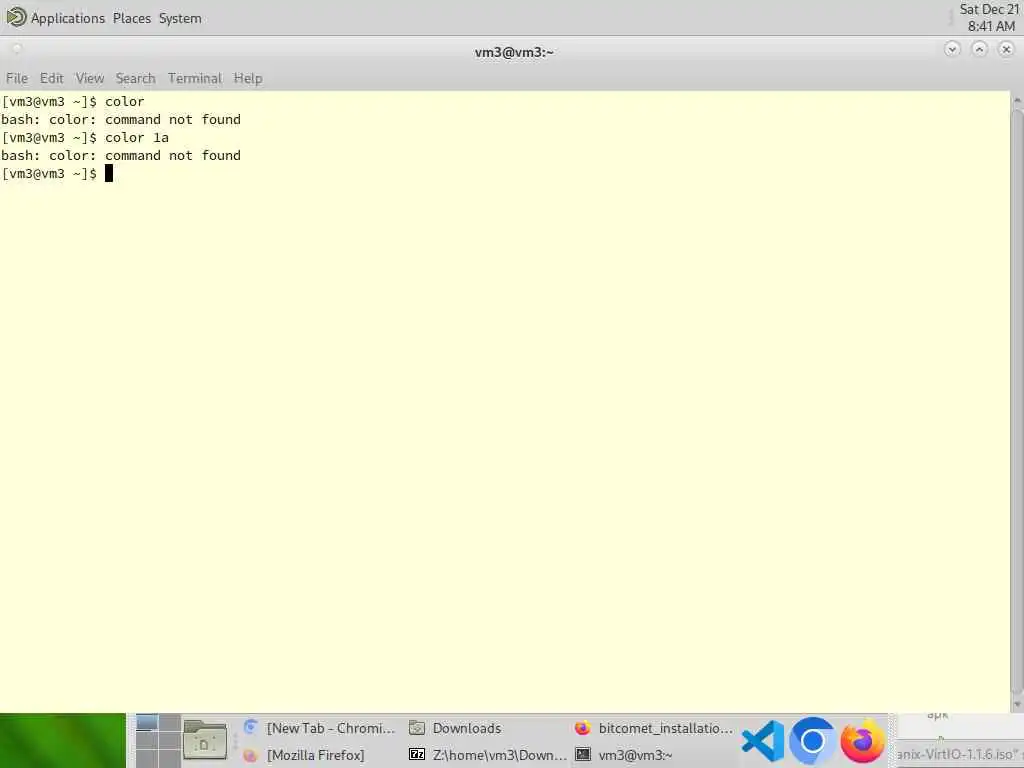
Task: Click the workspace switcher top-left workspace
Action: (x=147, y=722)
